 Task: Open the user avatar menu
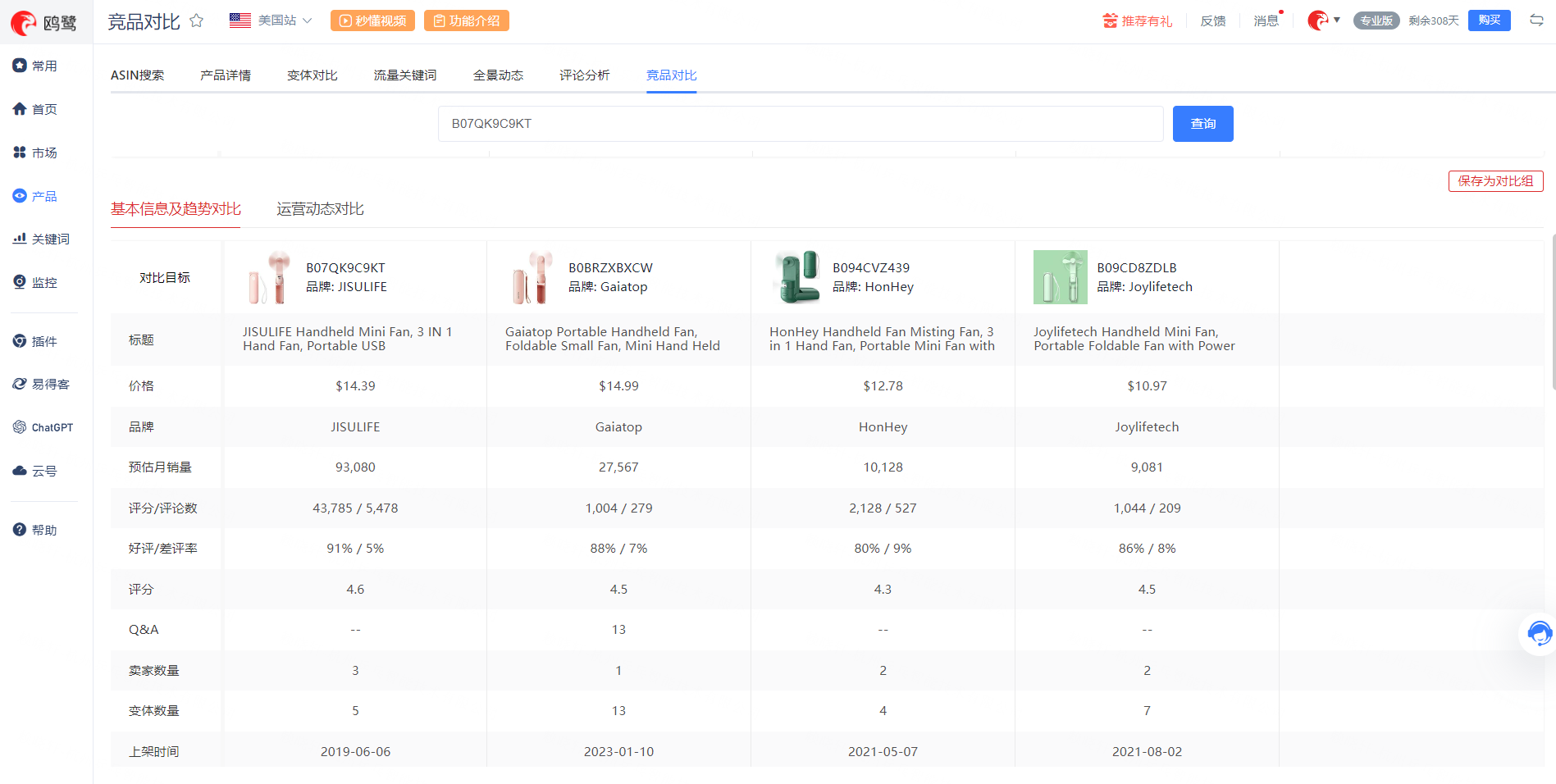tap(1323, 21)
